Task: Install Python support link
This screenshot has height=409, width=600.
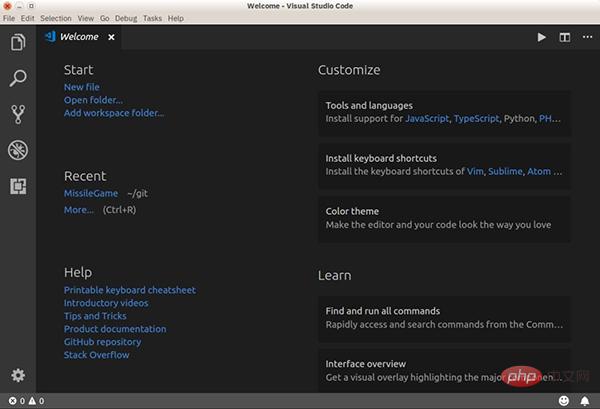Action: [x=519, y=119]
